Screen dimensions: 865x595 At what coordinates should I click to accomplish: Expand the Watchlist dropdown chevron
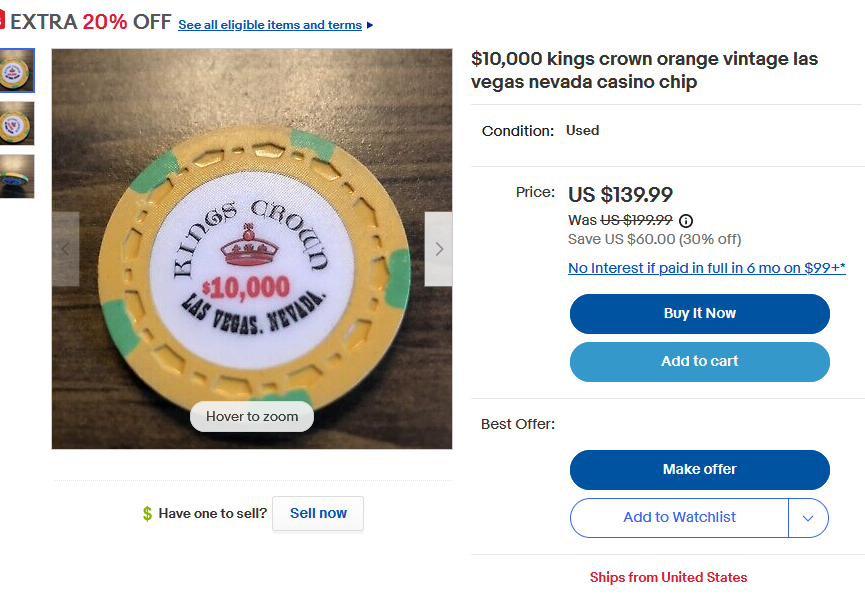click(809, 518)
